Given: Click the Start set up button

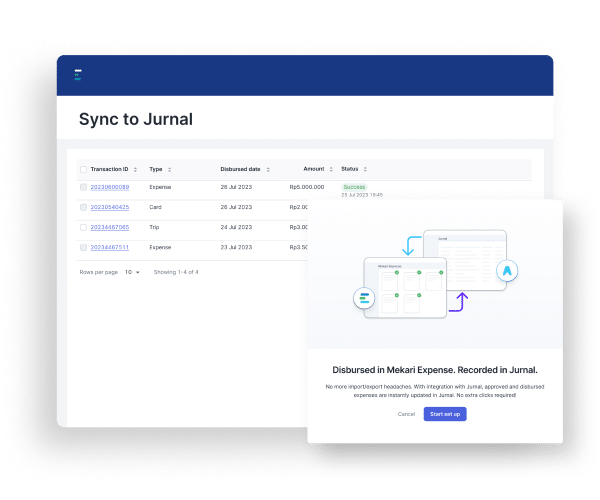Looking at the screenshot, I should click(x=445, y=414).
